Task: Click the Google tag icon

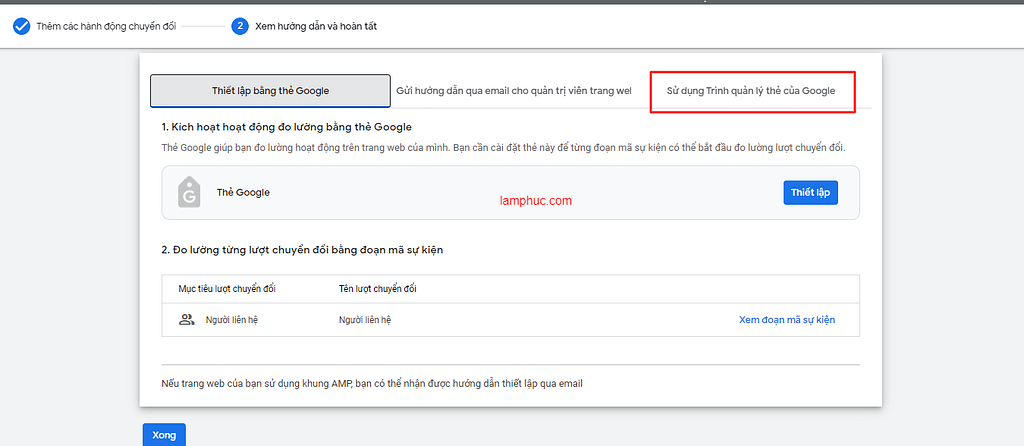Action: pyautogui.click(x=189, y=192)
